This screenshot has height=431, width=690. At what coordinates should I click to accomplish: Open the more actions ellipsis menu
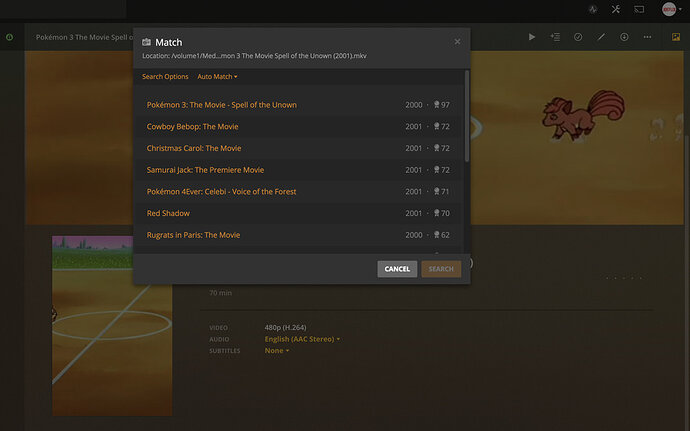pos(647,37)
